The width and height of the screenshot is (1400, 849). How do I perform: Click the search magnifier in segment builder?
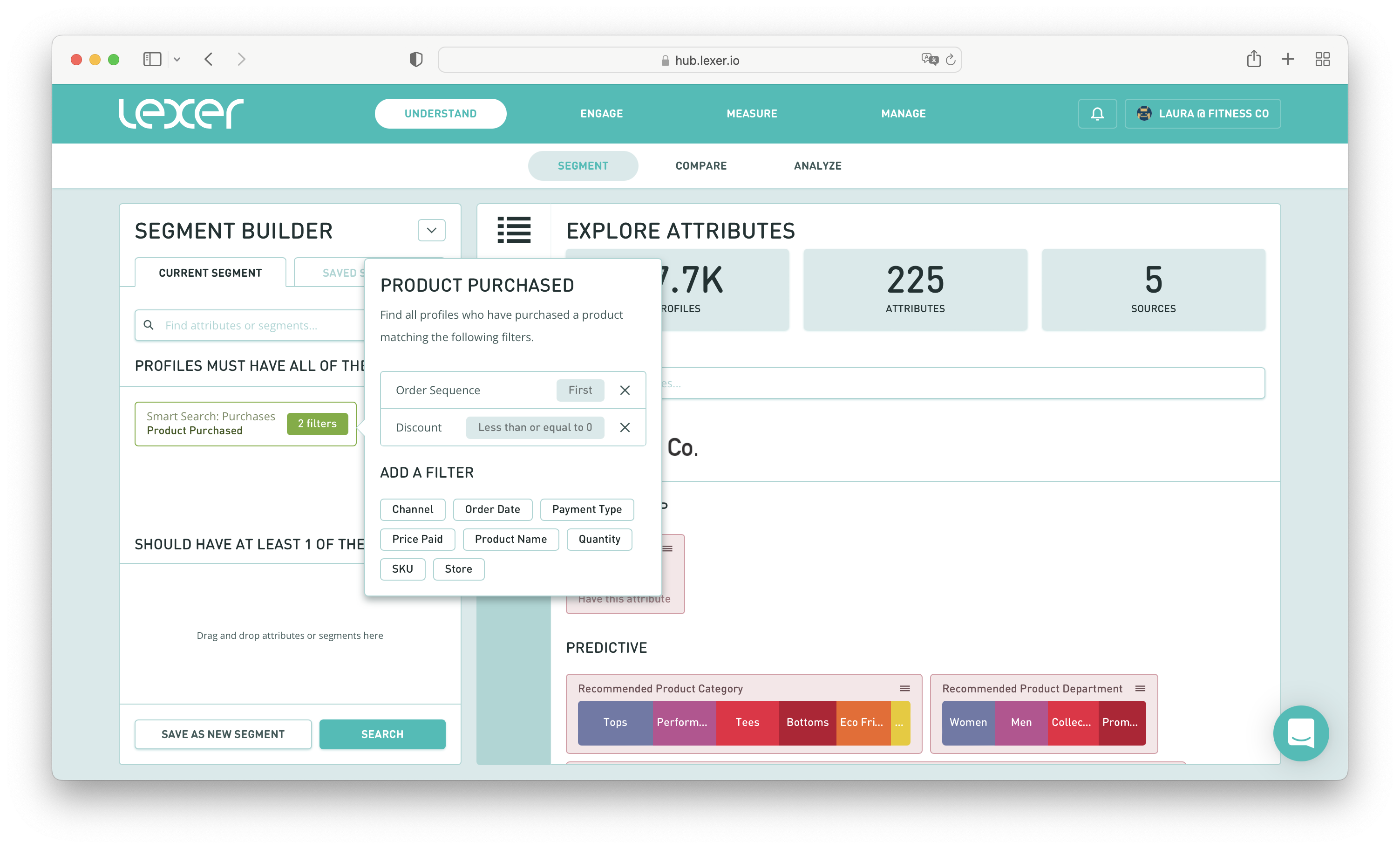(x=149, y=325)
